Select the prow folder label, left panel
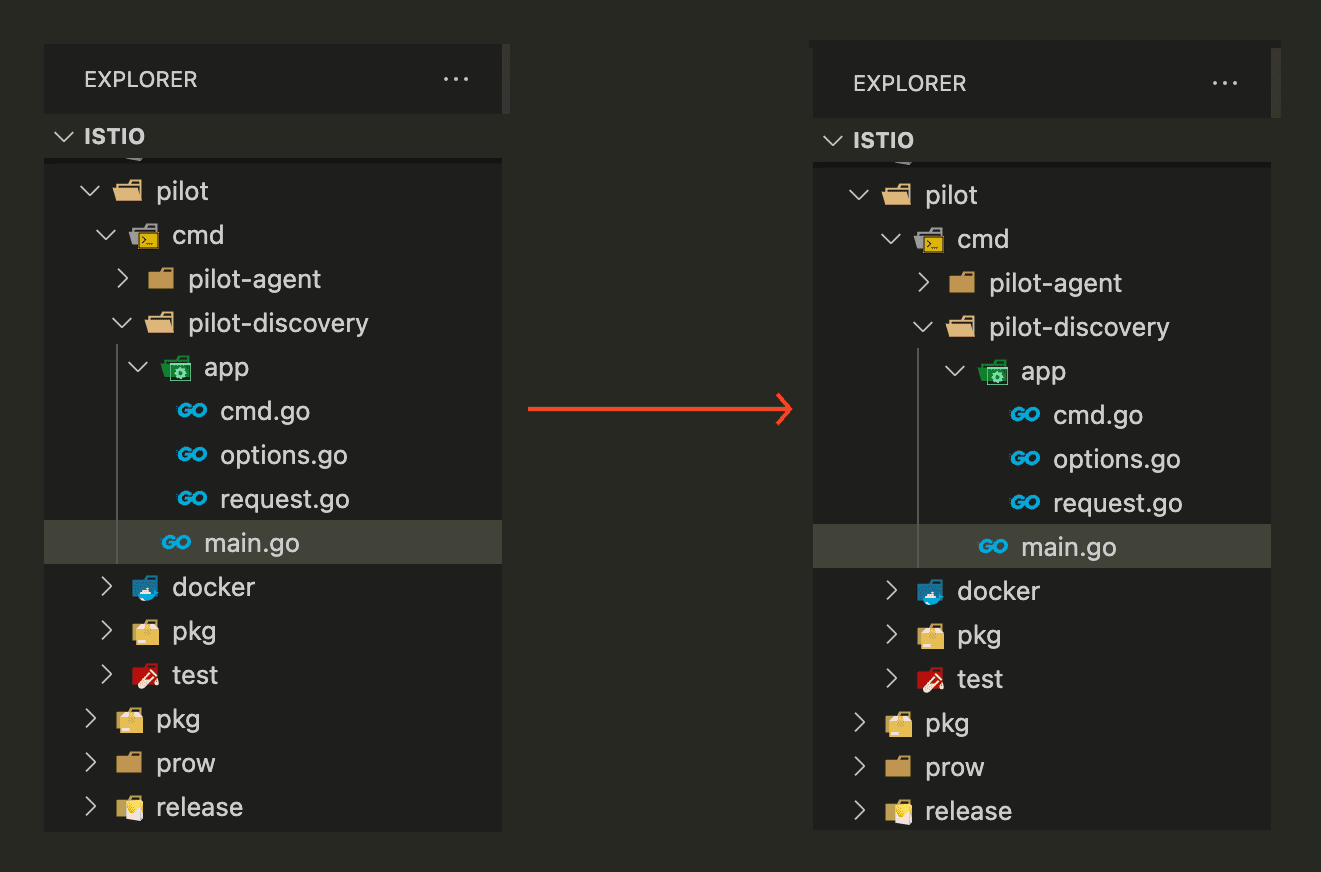Screen dimensions: 1321x872 point(186,764)
